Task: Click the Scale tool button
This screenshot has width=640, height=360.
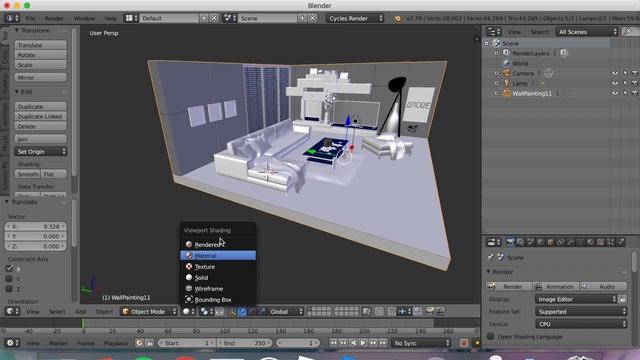Action: pyautogui.click(x=40, y=65)
